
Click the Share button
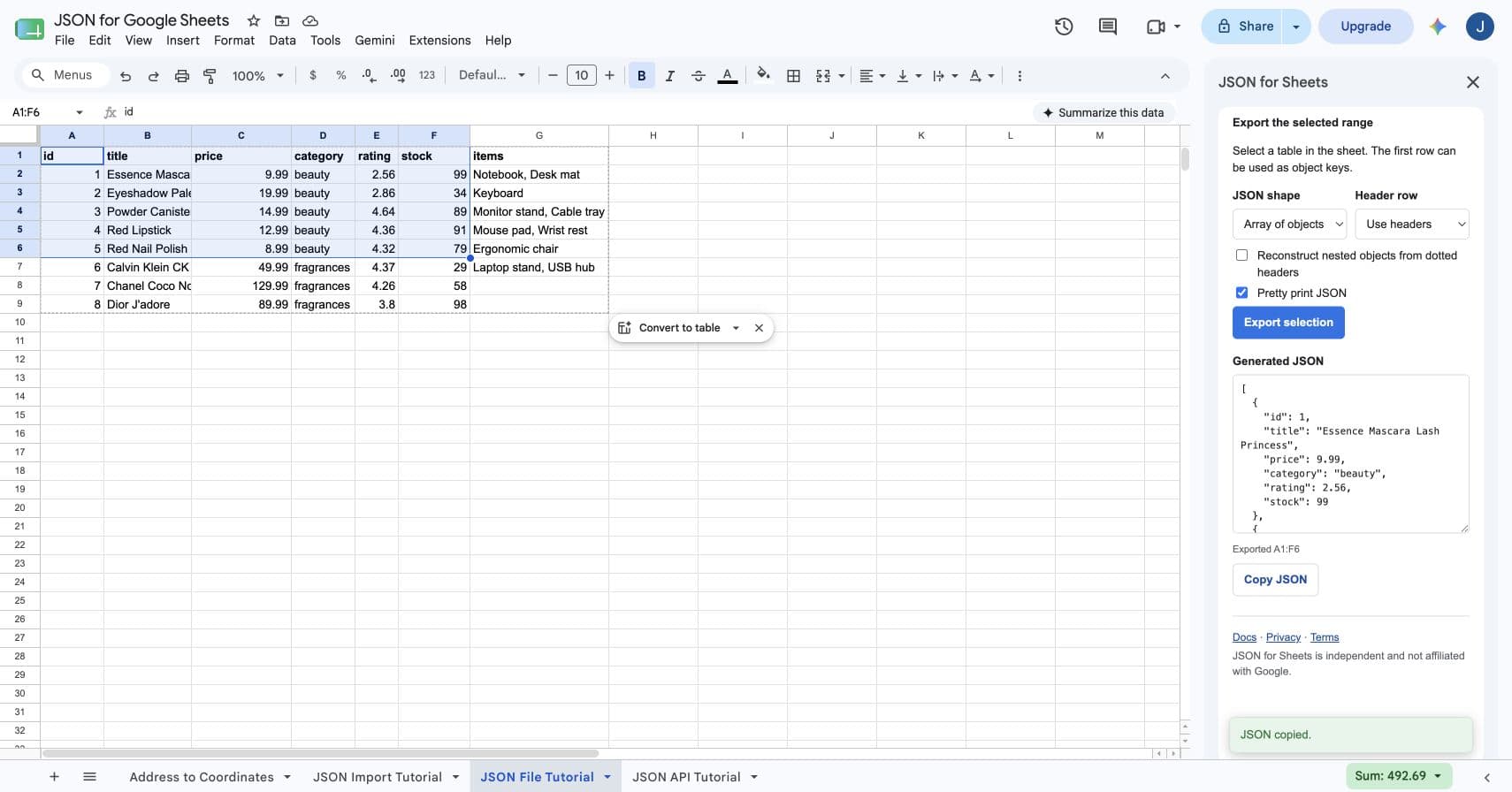1244,27
